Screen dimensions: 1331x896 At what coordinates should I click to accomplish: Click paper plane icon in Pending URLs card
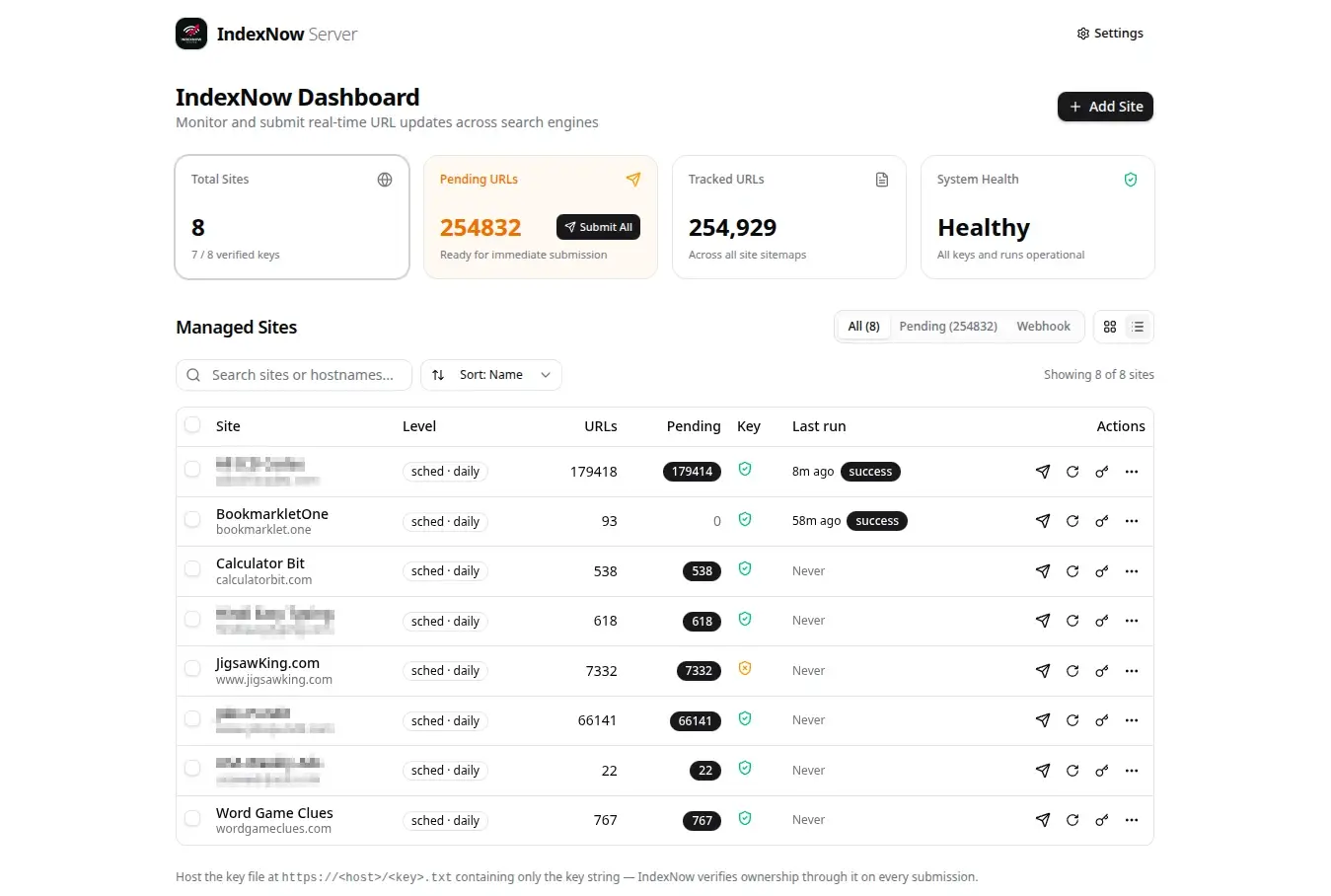tap(633, 180)
